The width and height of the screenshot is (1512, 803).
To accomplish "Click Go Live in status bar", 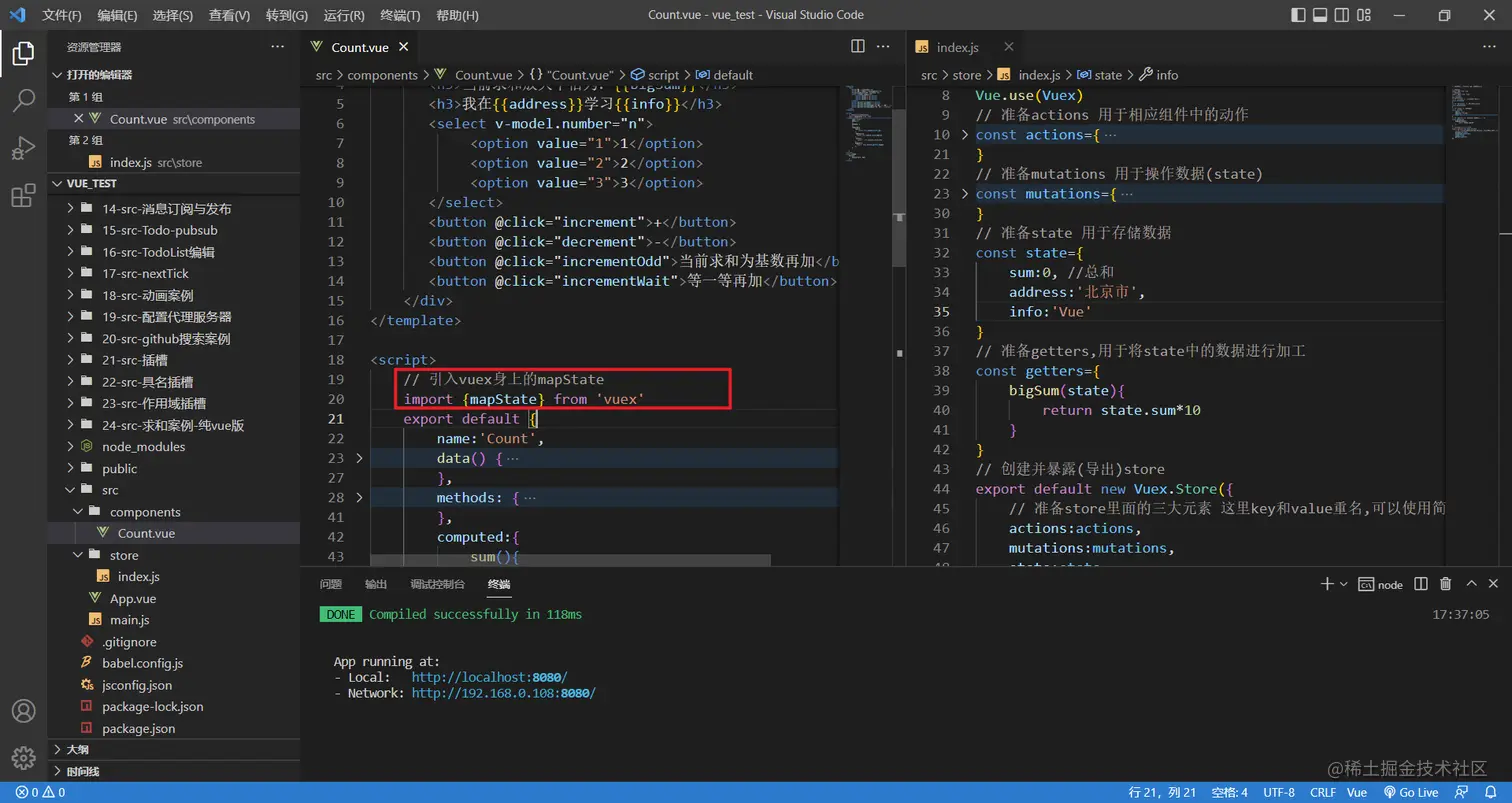I will (1411, 792).
